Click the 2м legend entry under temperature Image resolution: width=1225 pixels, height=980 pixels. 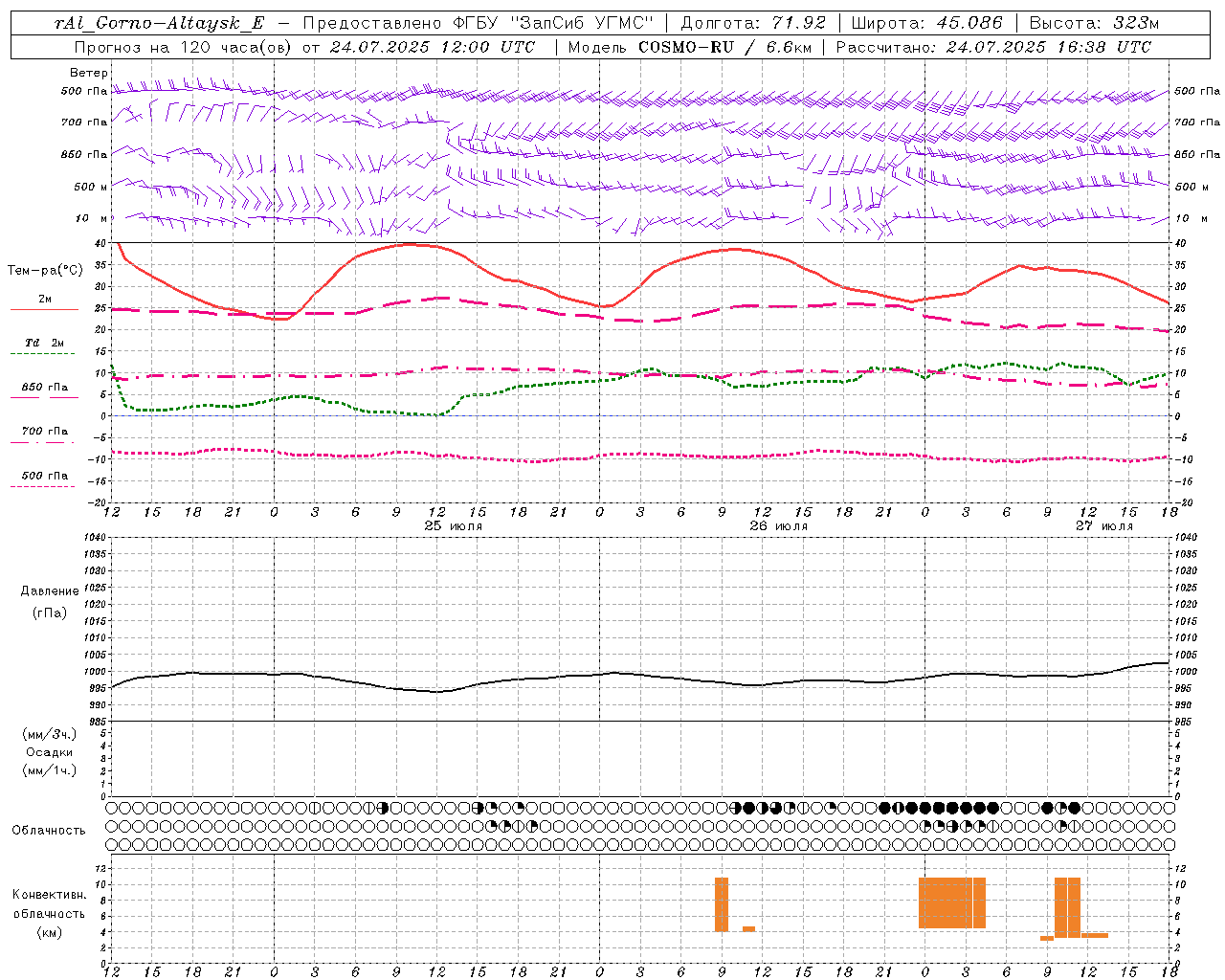coord(45,300)
